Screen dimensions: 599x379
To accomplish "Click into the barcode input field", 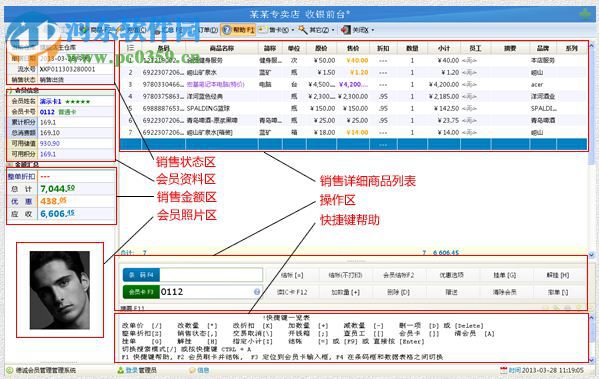I will click(x=211, y=275).
